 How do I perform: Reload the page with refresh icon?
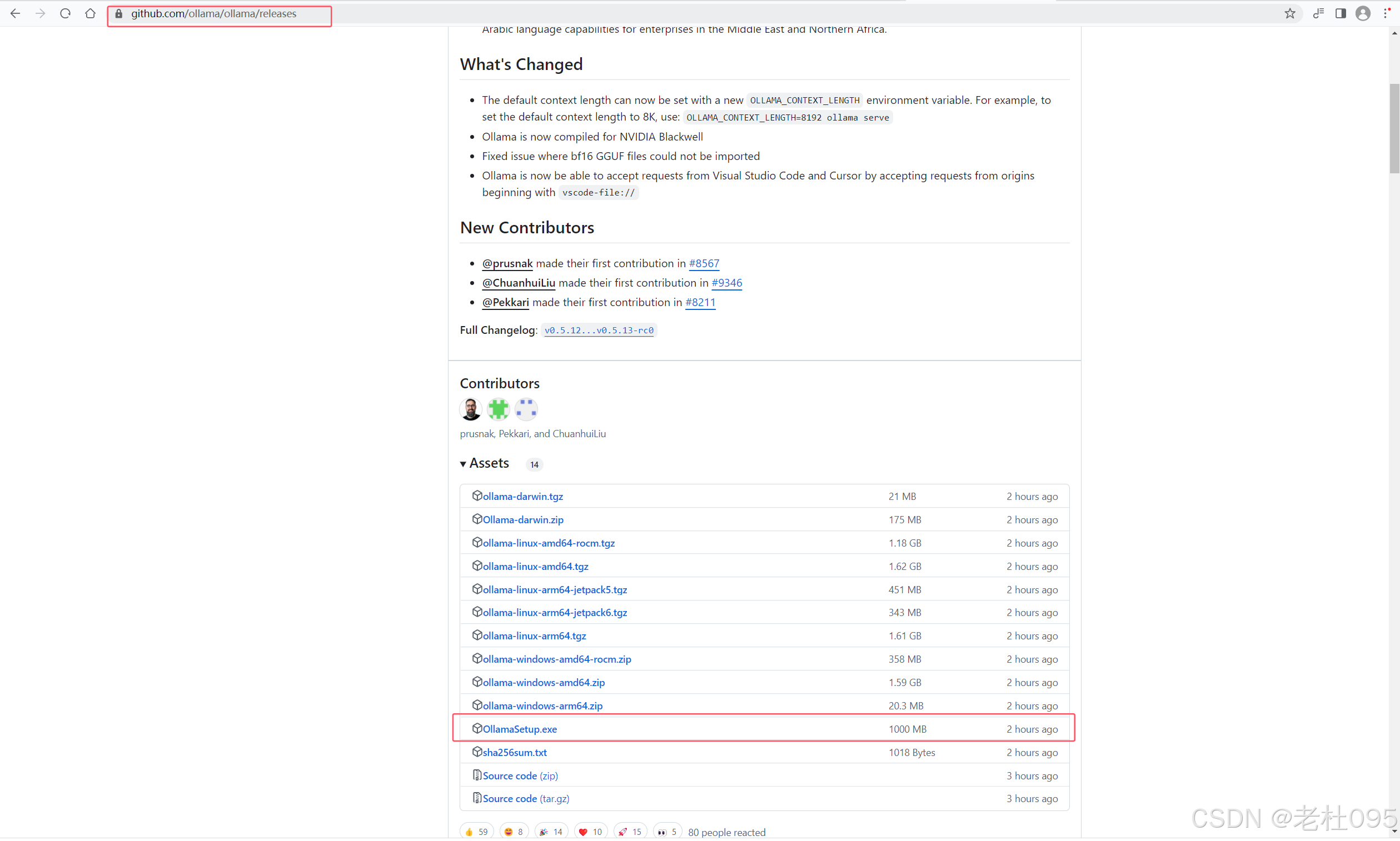coord(65,13)
